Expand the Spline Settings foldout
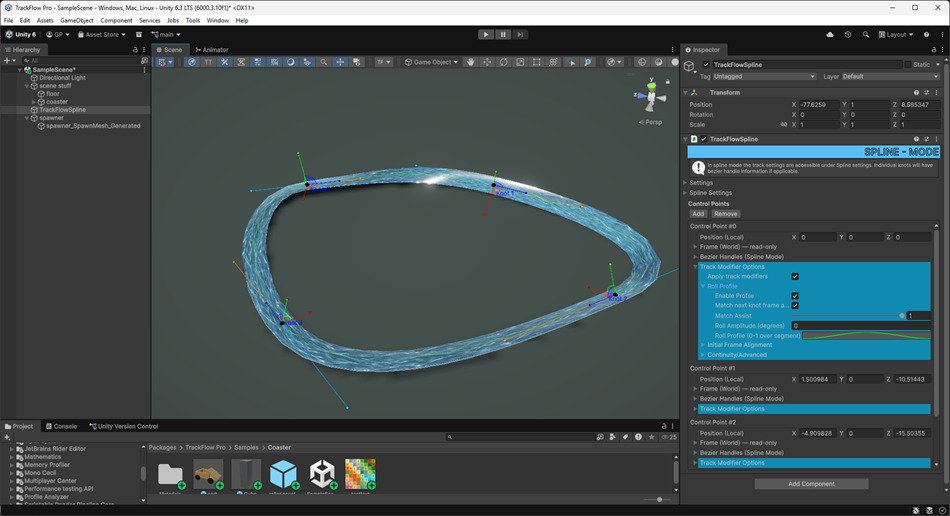The image size is (950, 516). (710, 193)
